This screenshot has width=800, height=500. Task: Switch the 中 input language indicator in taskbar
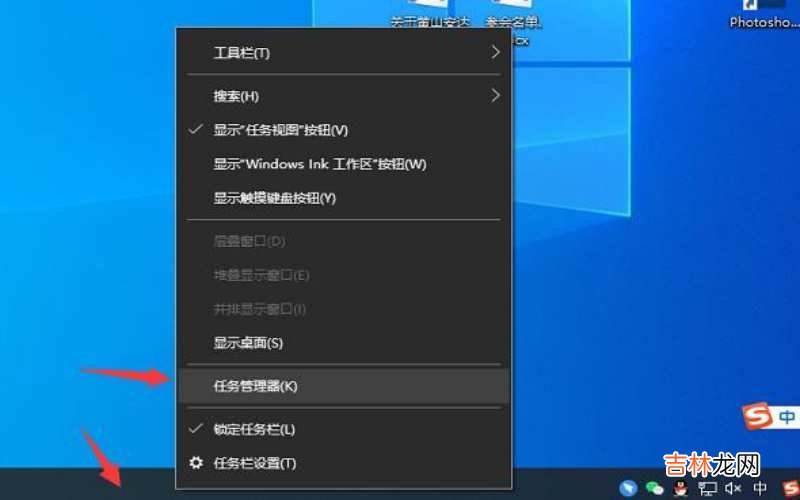tap(759, 488)
